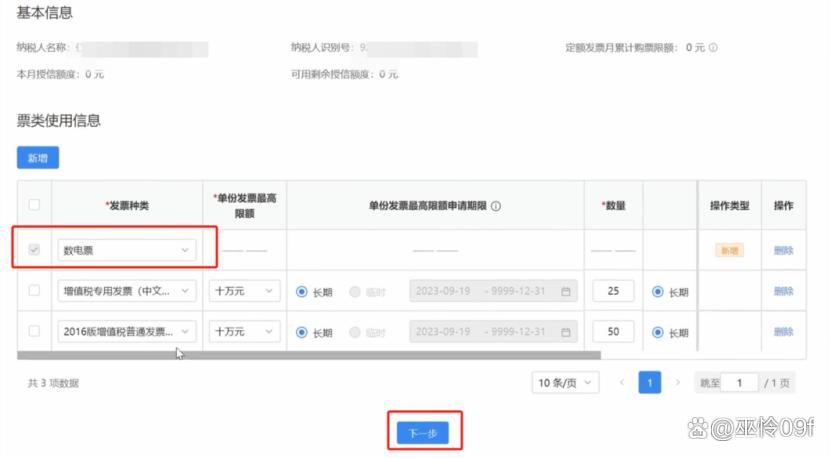Click the 跳至 page number input
Screen dimensions: 831x458
coord(739,382)
